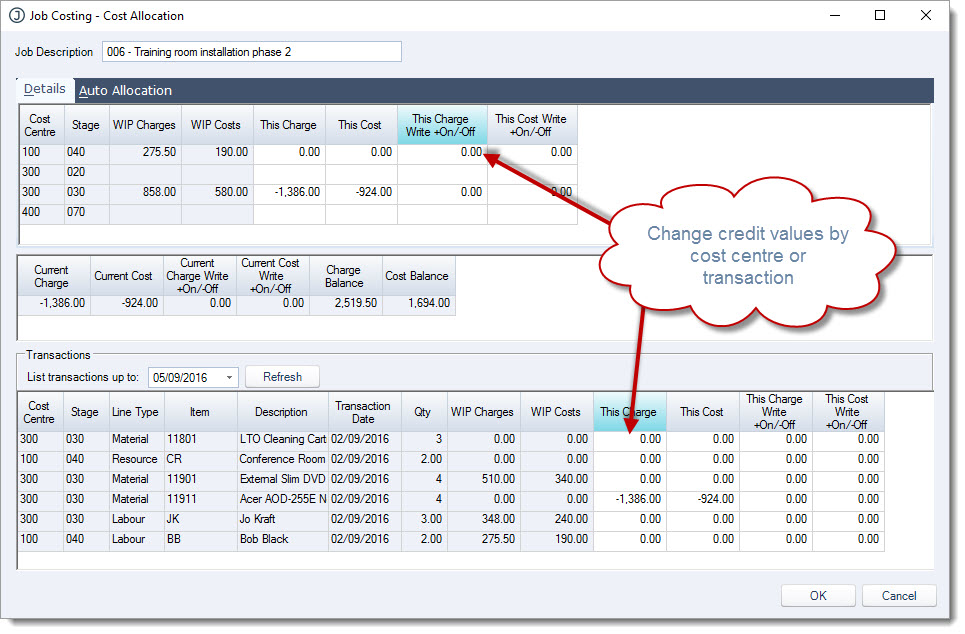Click the 340.00 WIP Costs transaction cell

click(x=556, y=480)
